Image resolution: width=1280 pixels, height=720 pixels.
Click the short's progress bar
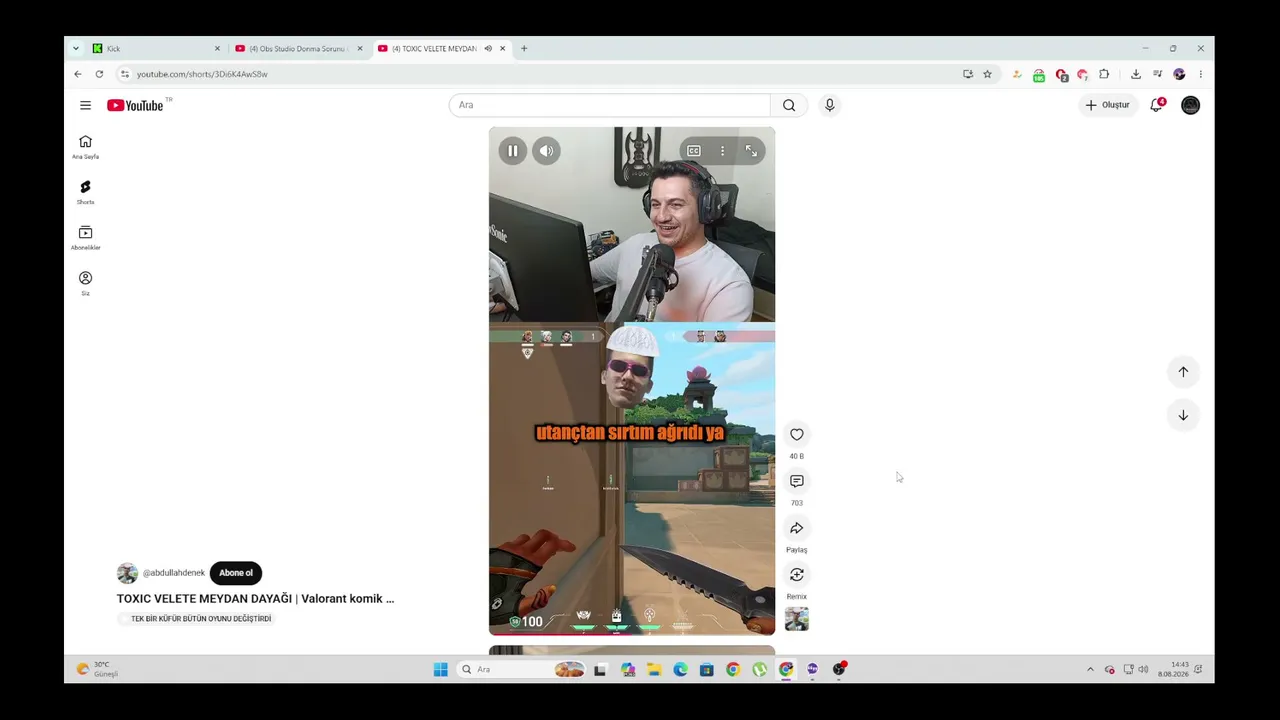click(632, 634)
